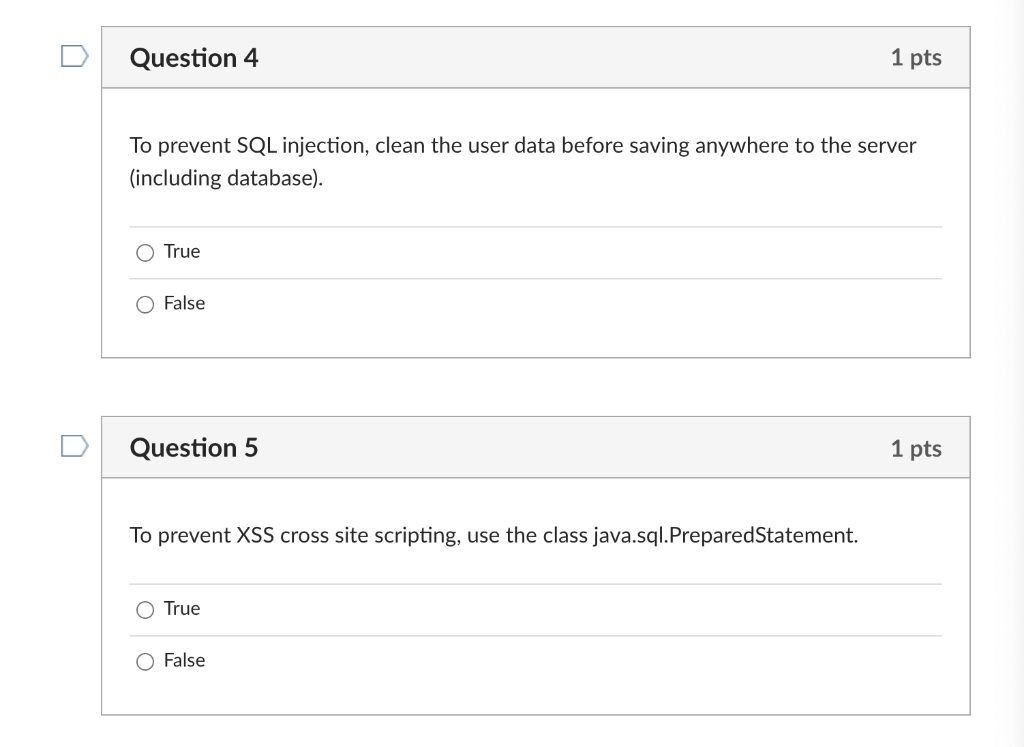This screenshot has height=747, width=1024.
Task: Click the "True" label under Question 4
Action: (182, 252)
